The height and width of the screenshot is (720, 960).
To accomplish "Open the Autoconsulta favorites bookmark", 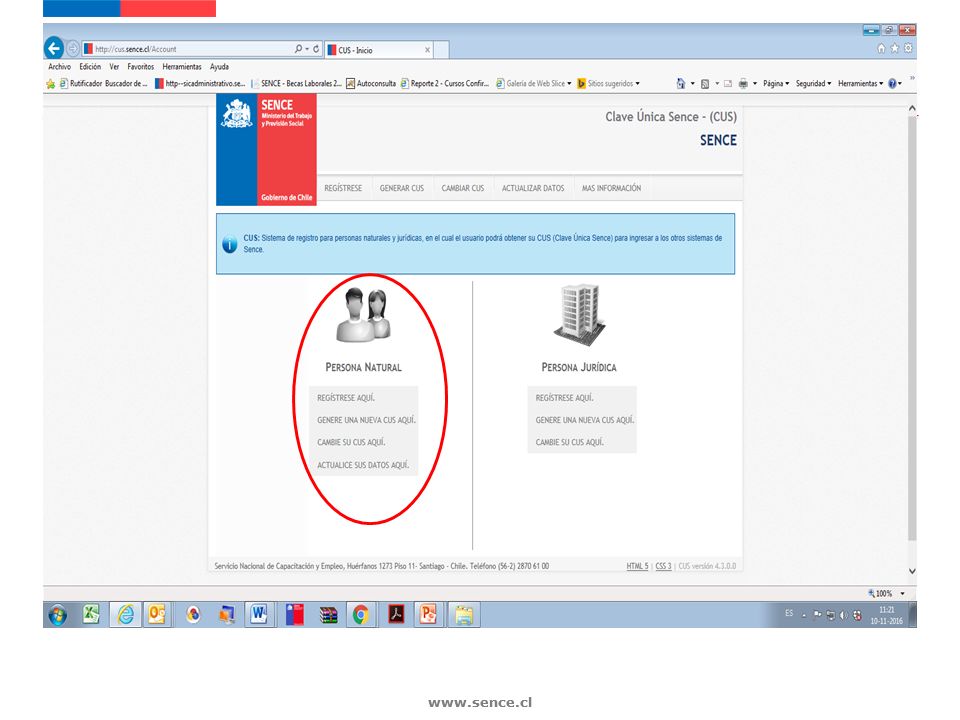I will tap(371, 84).
